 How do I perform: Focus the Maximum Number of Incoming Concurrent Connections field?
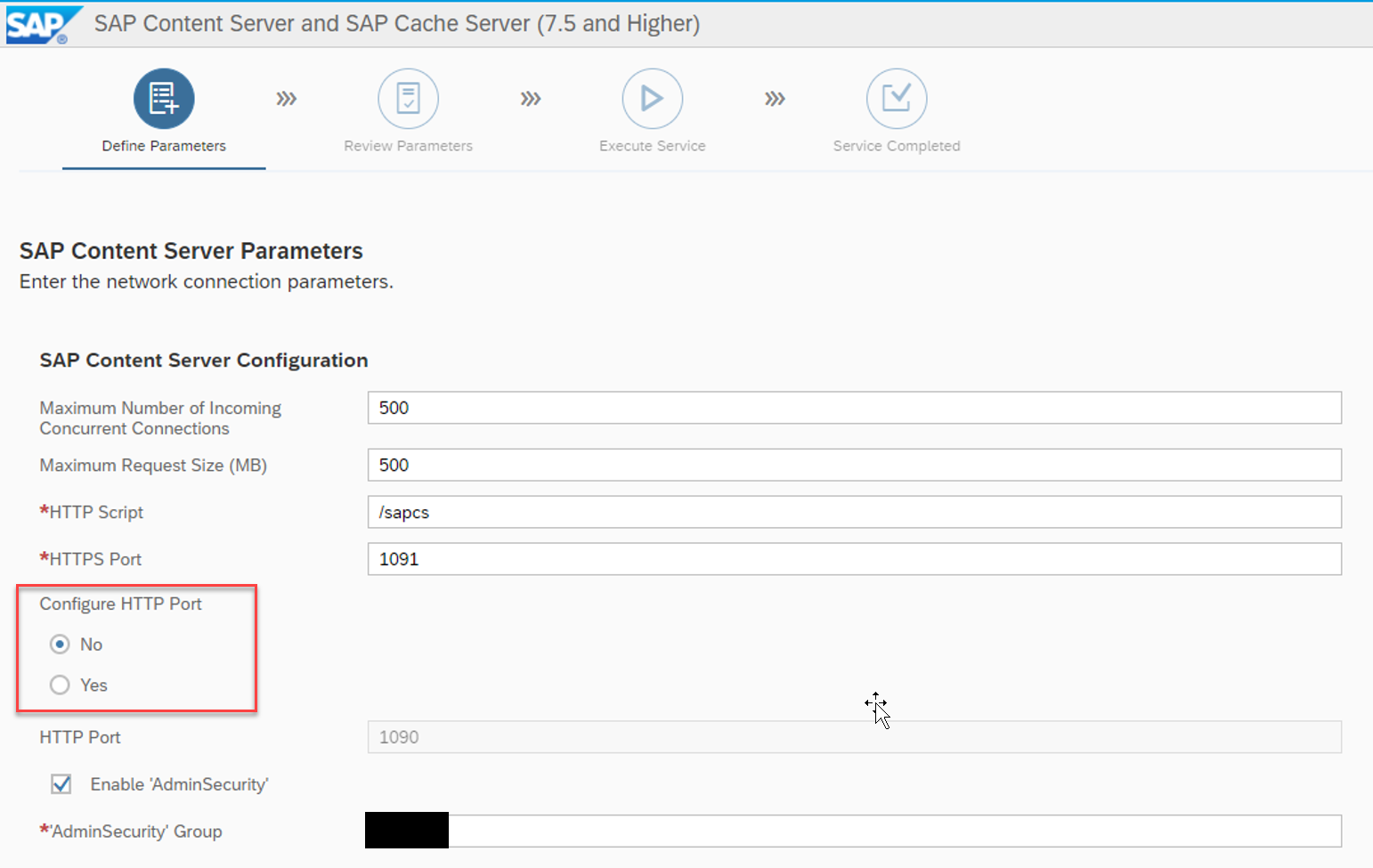854,408
